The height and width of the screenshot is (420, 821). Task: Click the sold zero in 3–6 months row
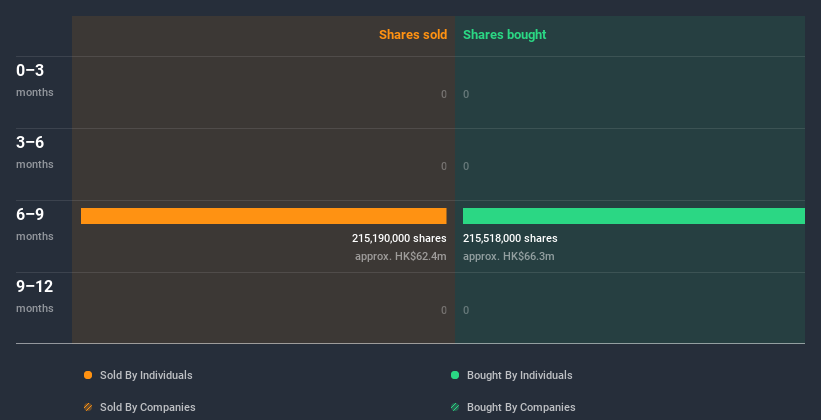[x=444, y=167]
